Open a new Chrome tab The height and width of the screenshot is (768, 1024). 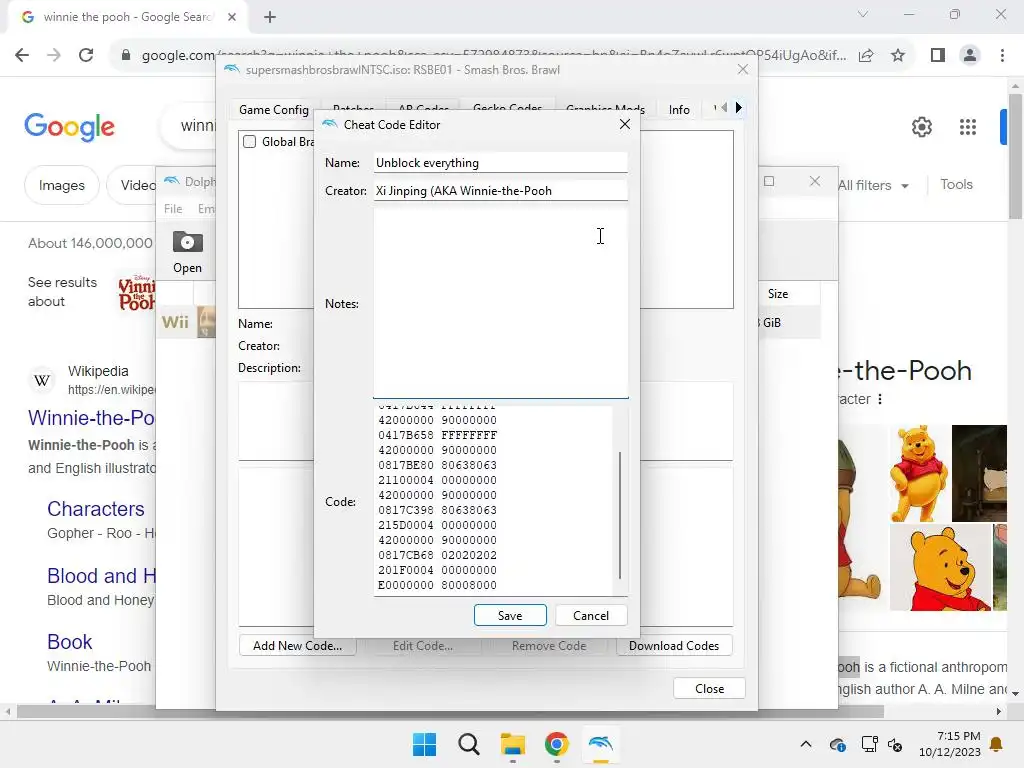tap(270, 17)
